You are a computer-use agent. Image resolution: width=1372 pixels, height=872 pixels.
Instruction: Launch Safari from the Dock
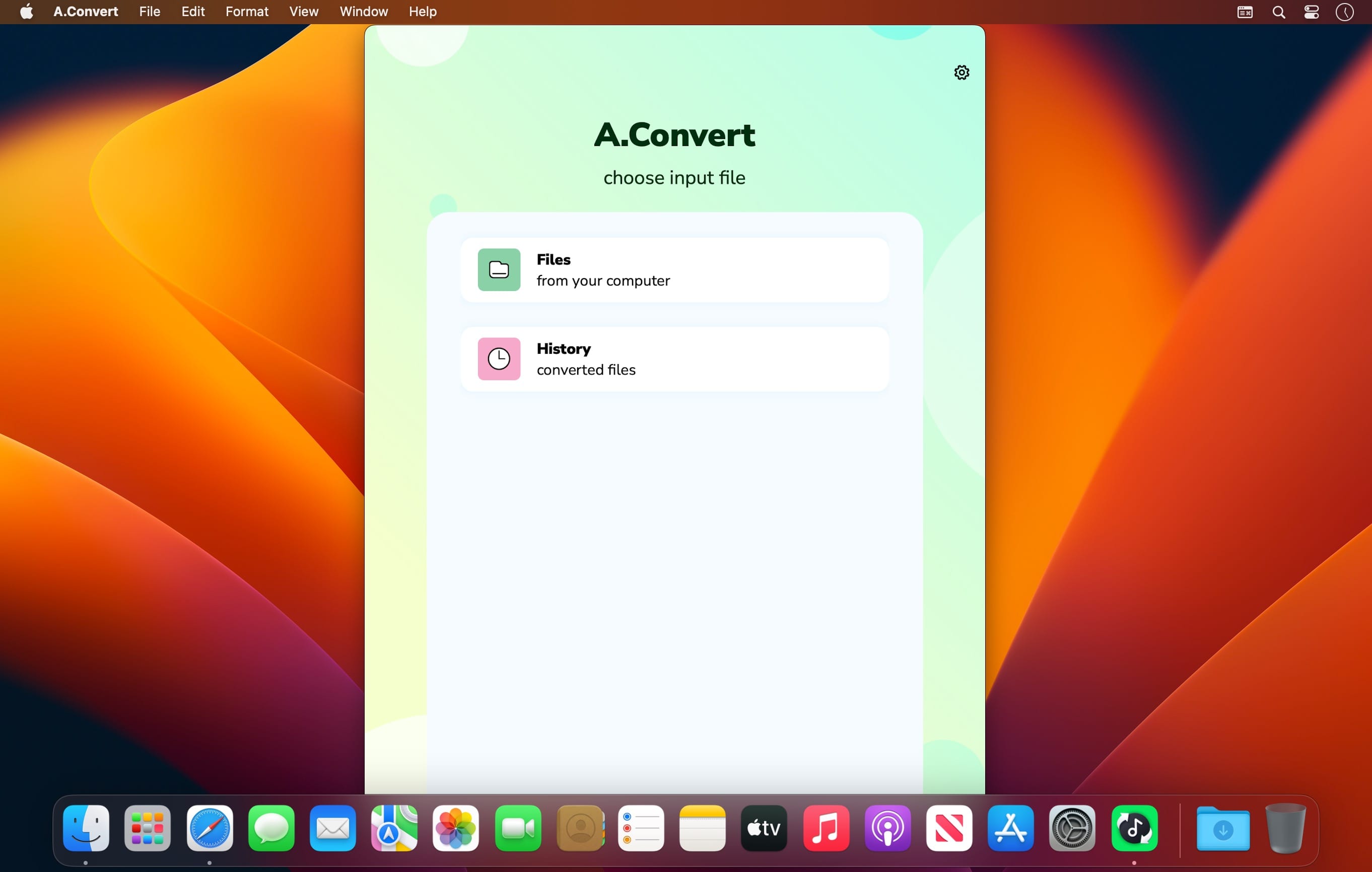(210, 828)
